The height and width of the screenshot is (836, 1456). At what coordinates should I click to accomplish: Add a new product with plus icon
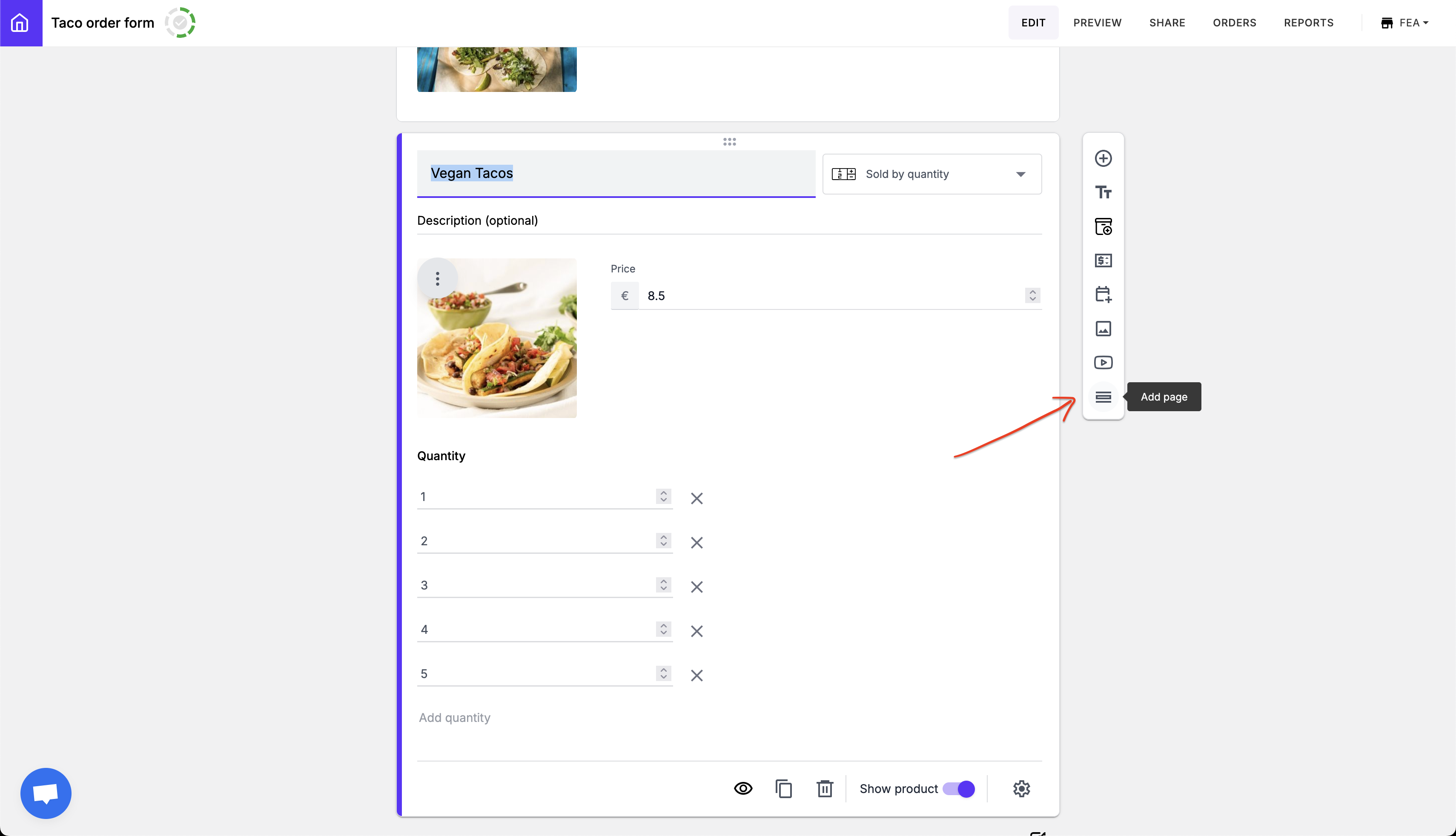coord(1103,158)
